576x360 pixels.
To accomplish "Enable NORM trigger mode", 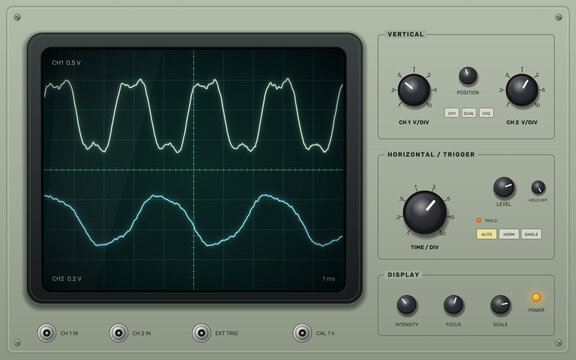I will click(x=509, y=234).
